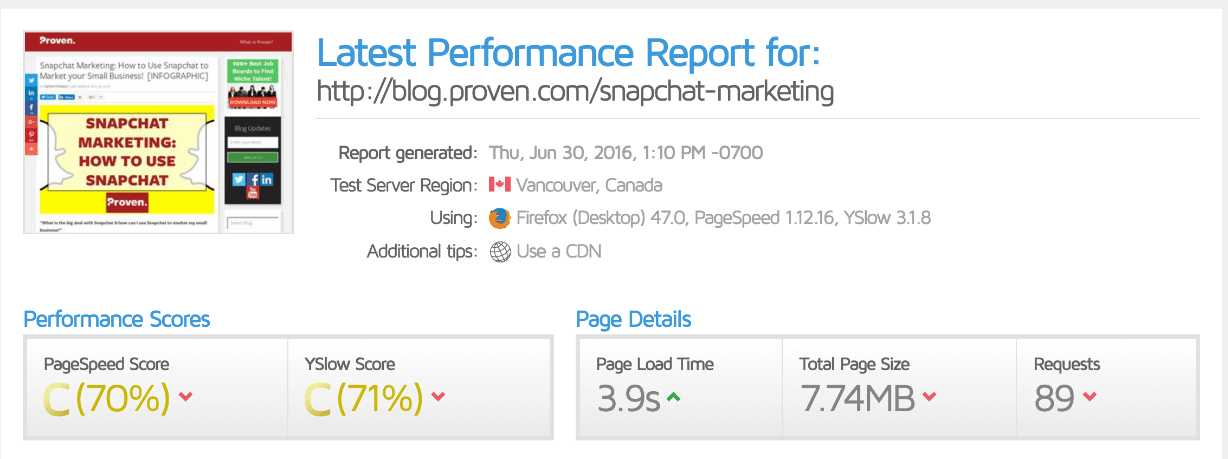Click the Canada flag icon
This screenshot has width=1228, height=459.
click(499, 185)
